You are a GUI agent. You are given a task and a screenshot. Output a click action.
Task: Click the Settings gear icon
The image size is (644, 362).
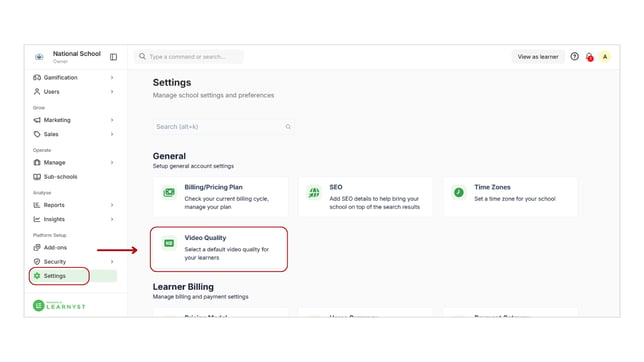pos(37,276)
